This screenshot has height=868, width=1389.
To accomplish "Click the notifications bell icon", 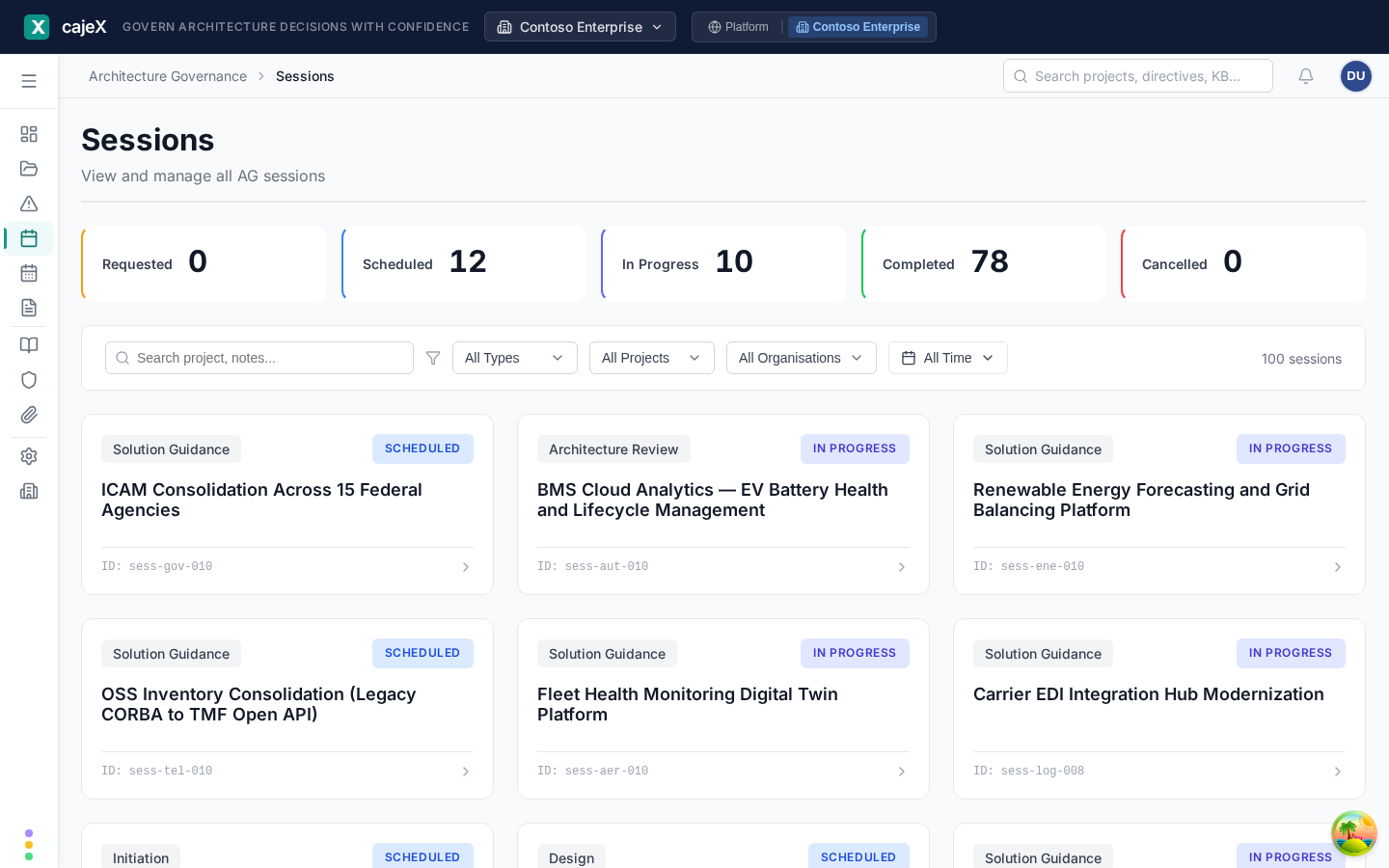I will [1306, 76].
